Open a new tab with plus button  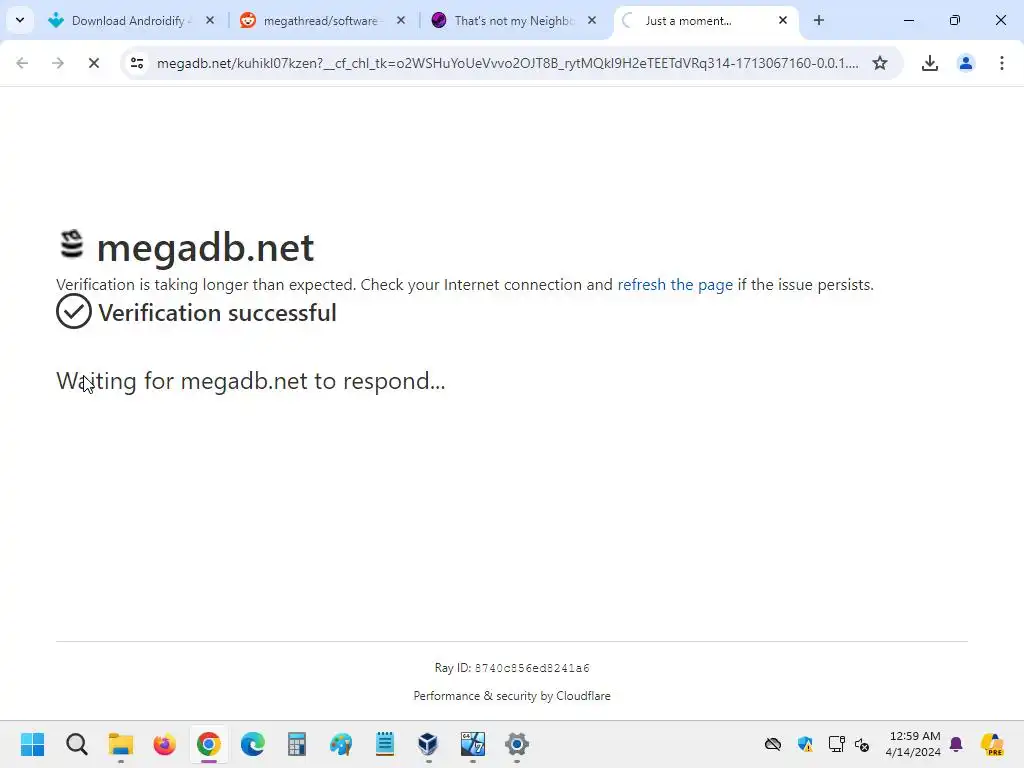[x=819, y=21]
